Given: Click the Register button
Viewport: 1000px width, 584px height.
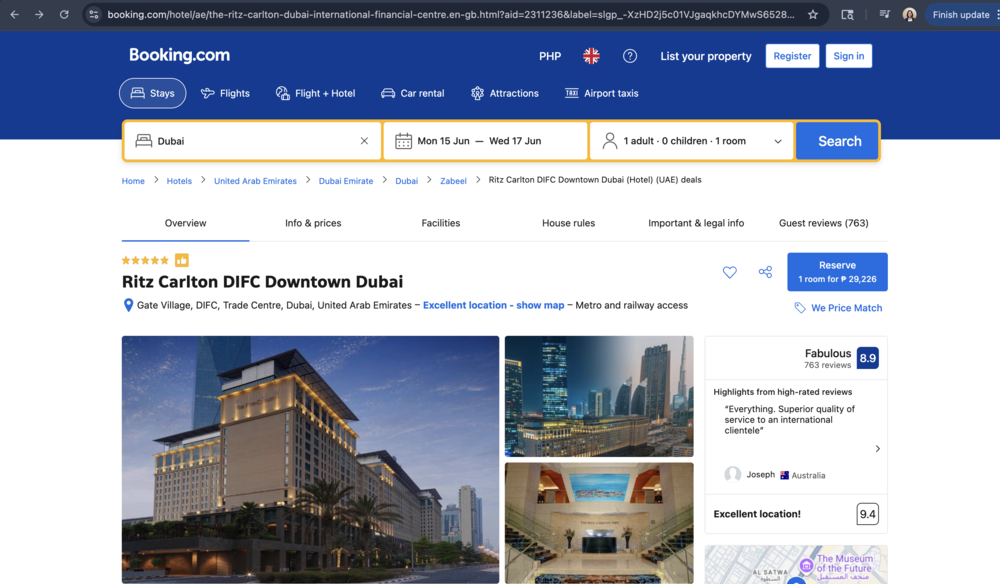Looking at the screenshot, I should coord(792,56).
